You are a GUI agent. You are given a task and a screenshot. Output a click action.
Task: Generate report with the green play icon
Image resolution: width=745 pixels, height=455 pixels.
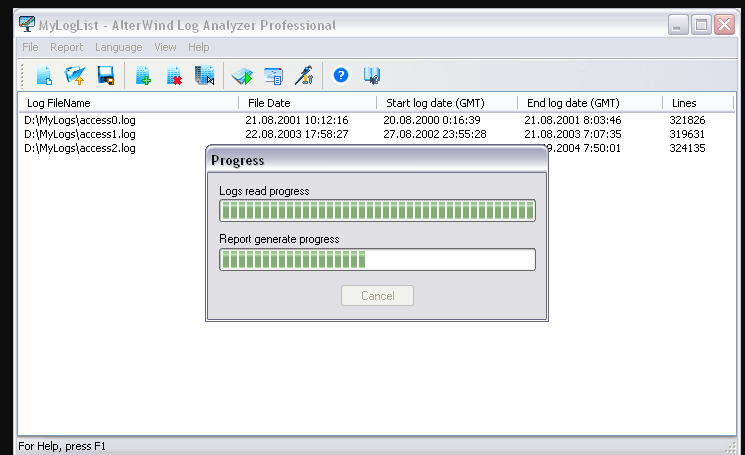tap(242, 76)
